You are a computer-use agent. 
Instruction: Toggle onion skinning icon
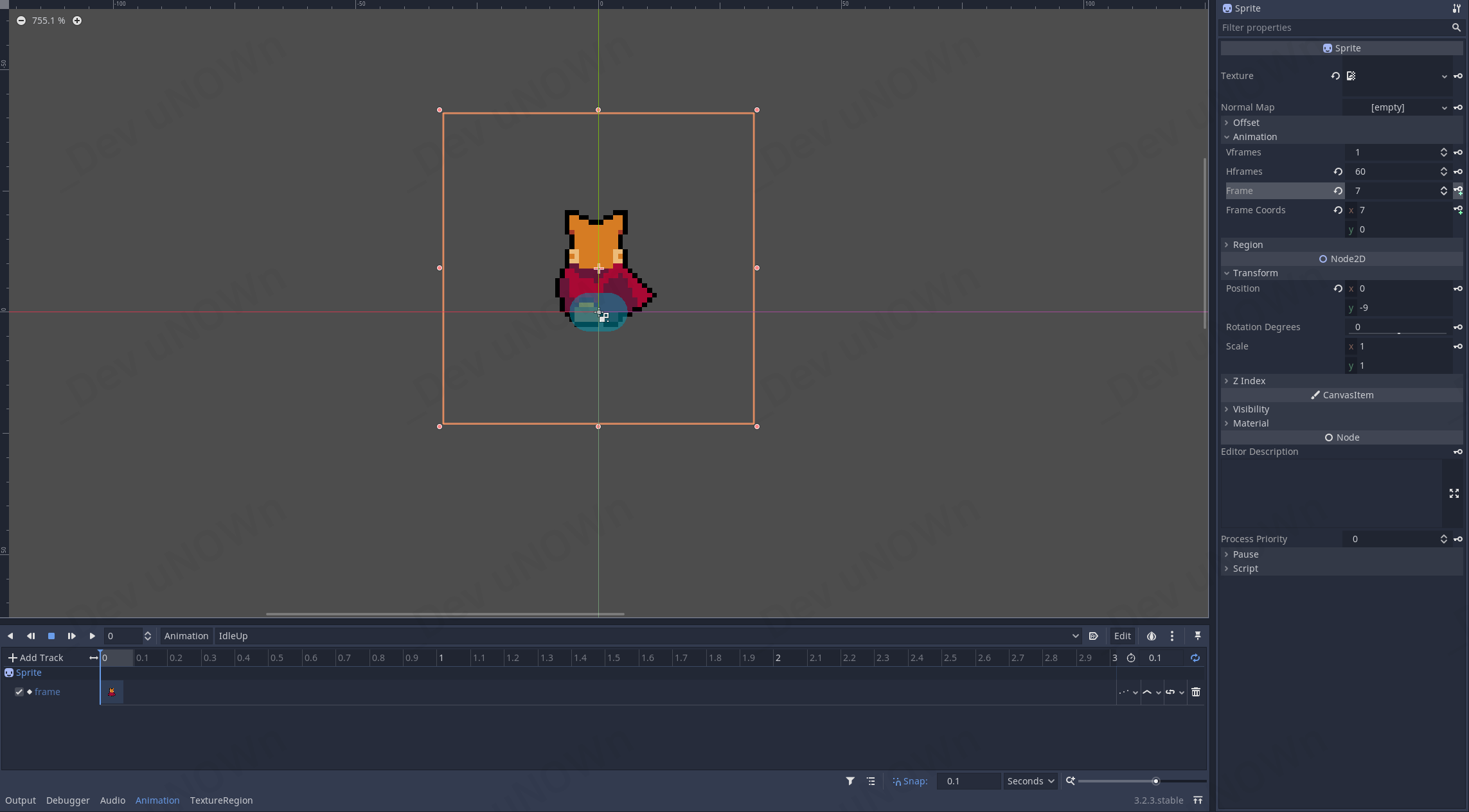click(1151, 636)
